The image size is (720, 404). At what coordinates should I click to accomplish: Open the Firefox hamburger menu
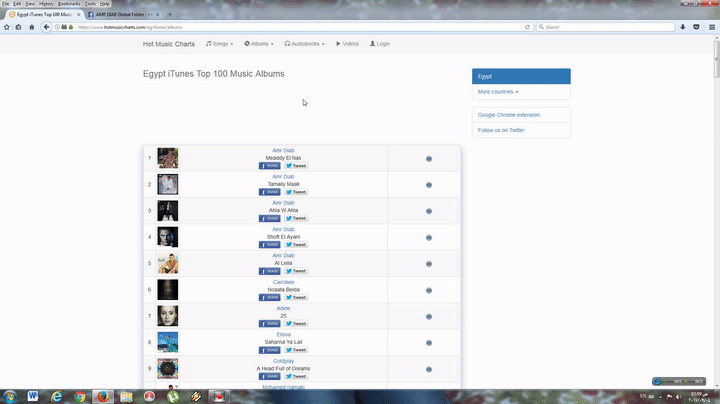pyautogui.click(x=712, y=27)
